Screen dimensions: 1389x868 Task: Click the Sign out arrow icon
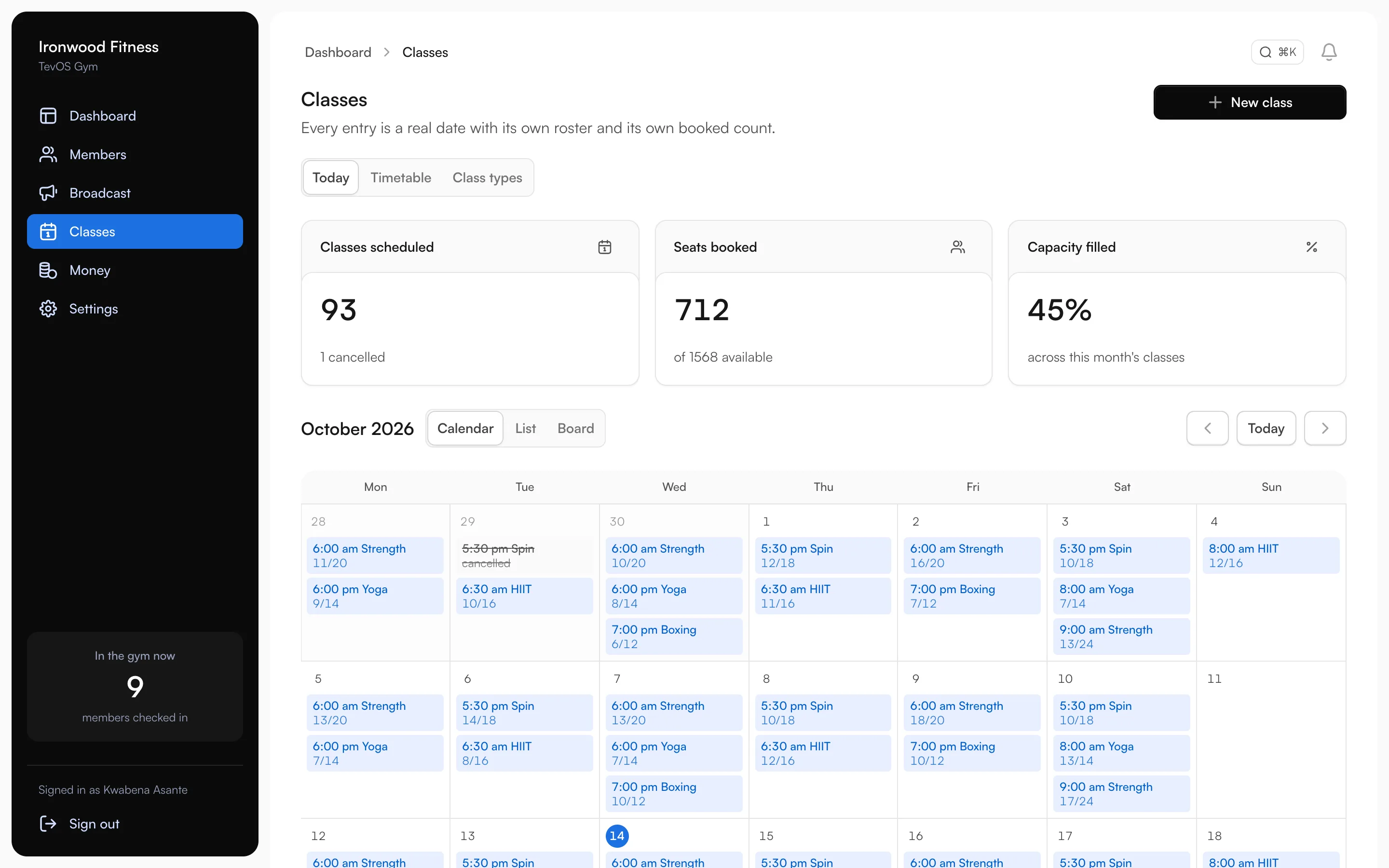tap(48, 824)
